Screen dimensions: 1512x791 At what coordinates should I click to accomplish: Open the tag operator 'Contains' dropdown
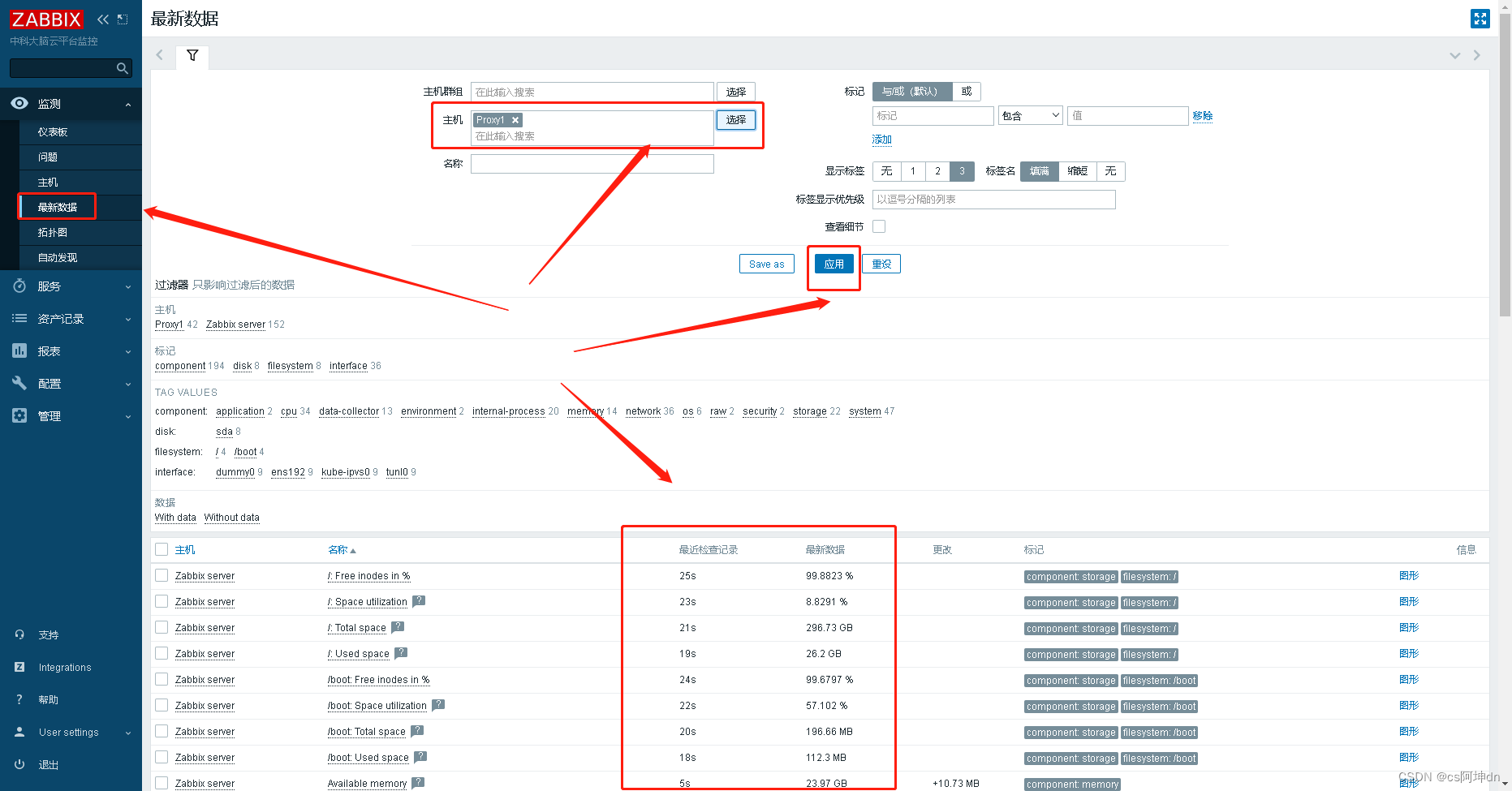pyautogui.click(x=1031, y=116)
